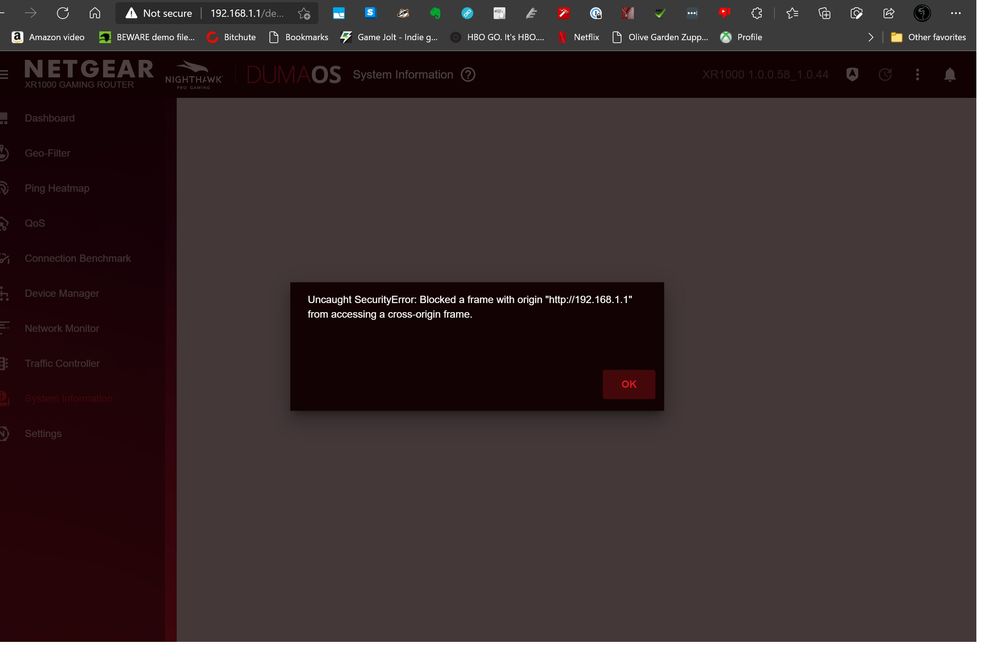Open Settings in the sidebar
Viewport: 999px width, 666px height.
point(43,433)
